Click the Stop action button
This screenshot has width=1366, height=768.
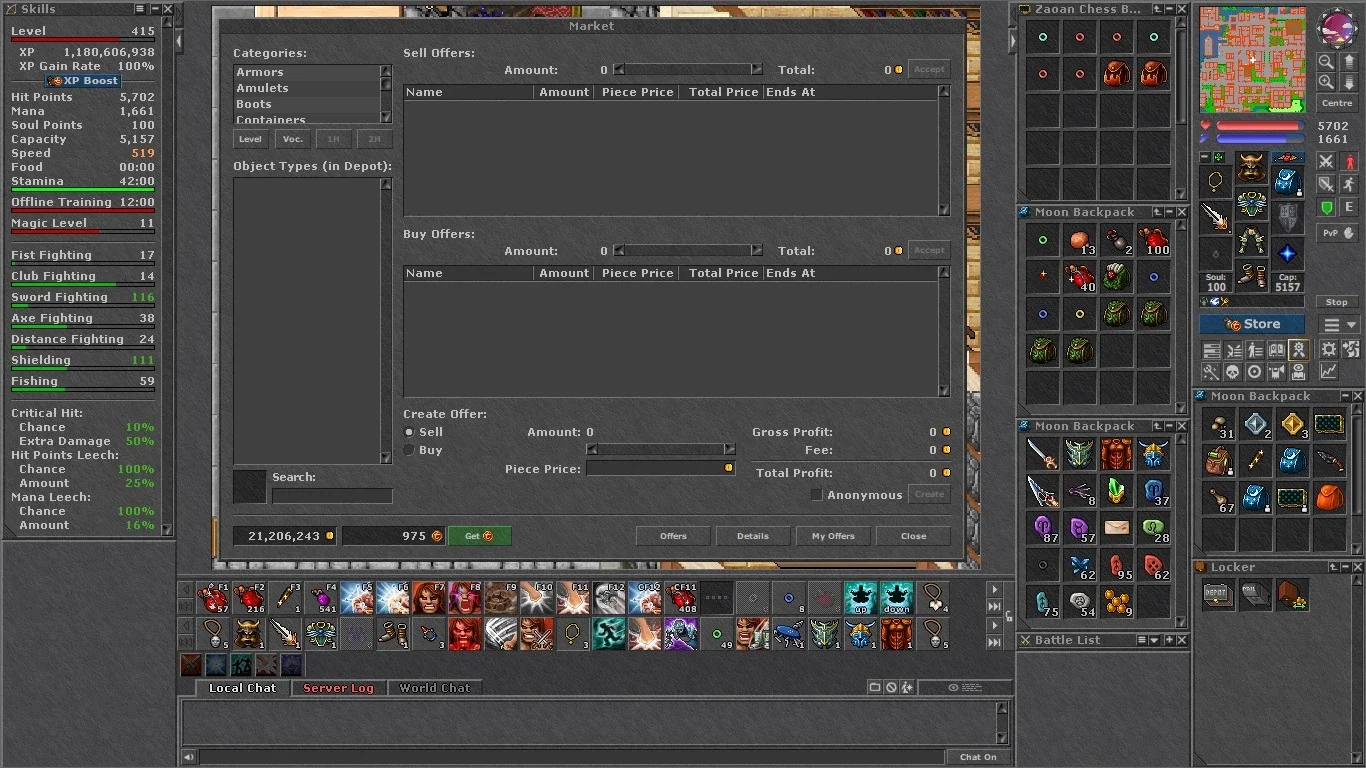[x=1337, y=302]
